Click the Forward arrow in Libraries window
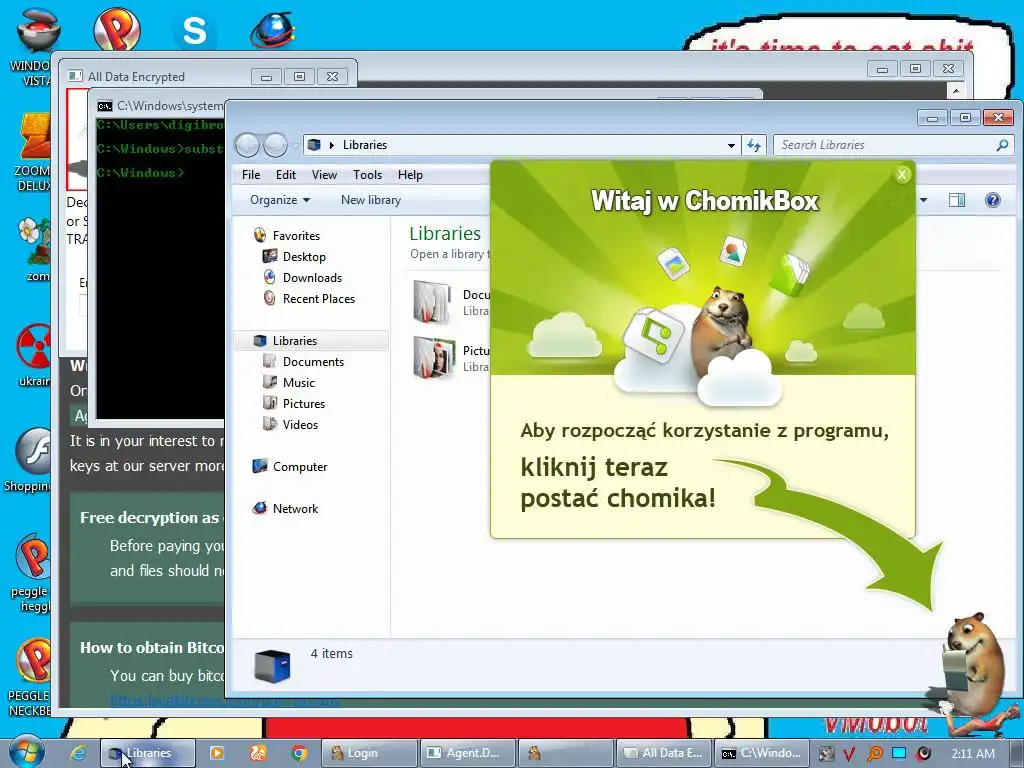This screenshot has width=1024, height=768. pos(276,145)
